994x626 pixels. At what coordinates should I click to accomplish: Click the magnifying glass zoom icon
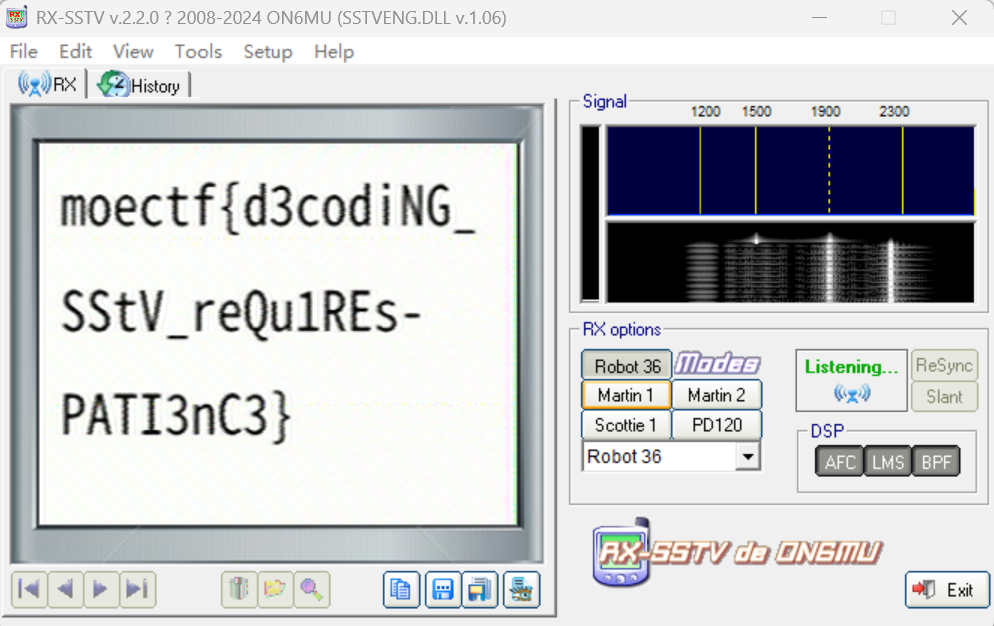(311, 589)
